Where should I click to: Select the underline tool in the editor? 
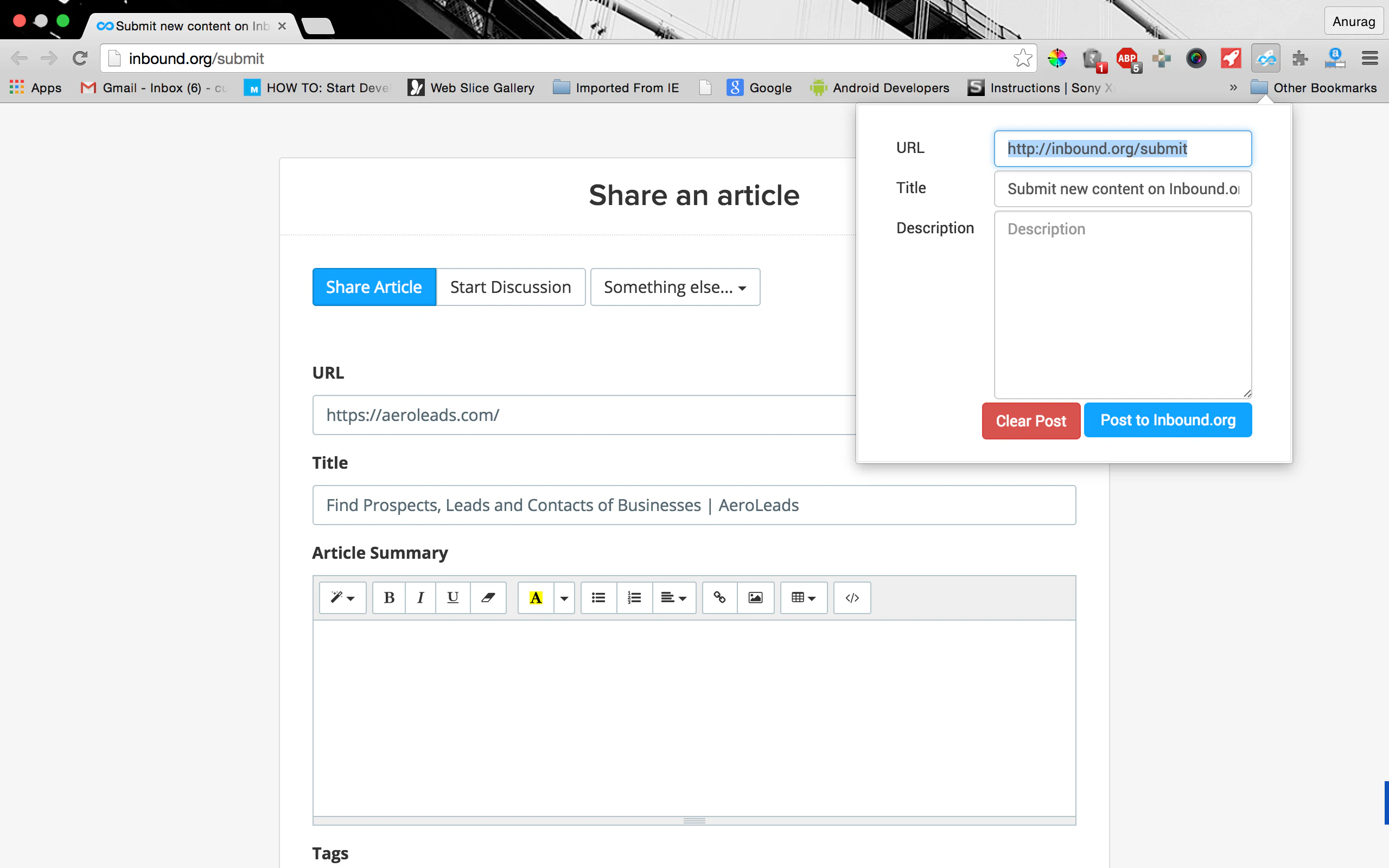[x=453, y=598]
